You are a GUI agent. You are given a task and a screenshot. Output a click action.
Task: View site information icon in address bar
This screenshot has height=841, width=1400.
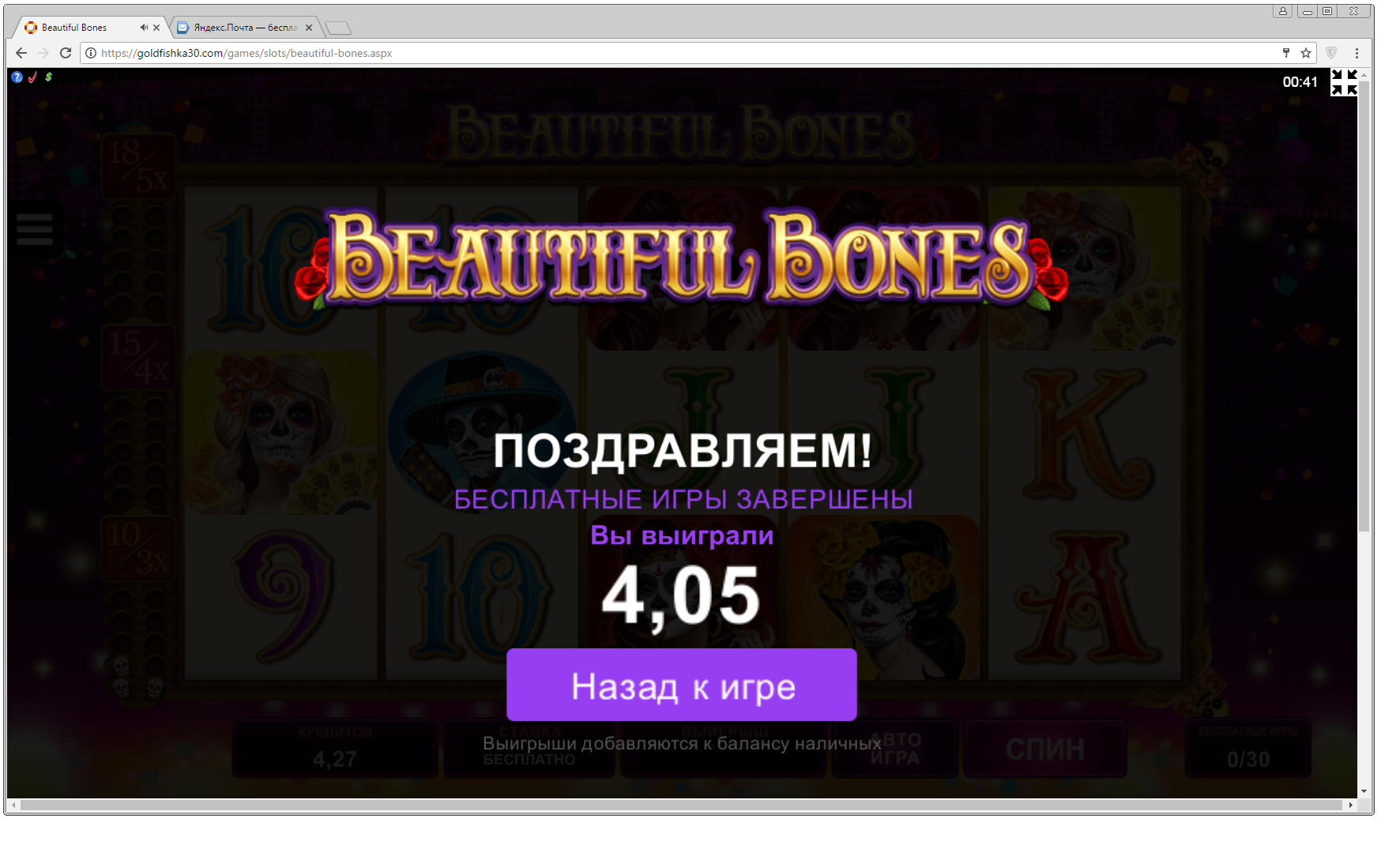tap(91, 53)
